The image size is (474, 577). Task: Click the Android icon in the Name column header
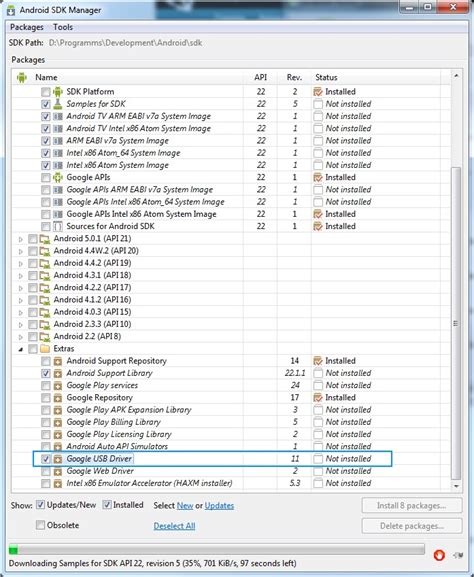pos(22,78)
